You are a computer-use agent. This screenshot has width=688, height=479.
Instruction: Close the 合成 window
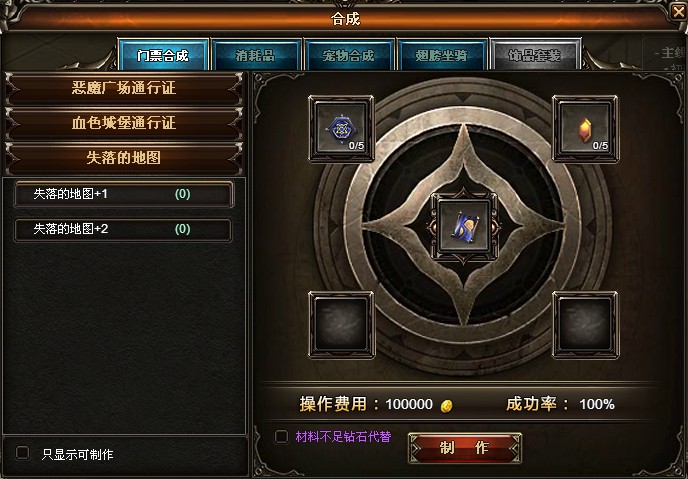click(x=679, y=11)
